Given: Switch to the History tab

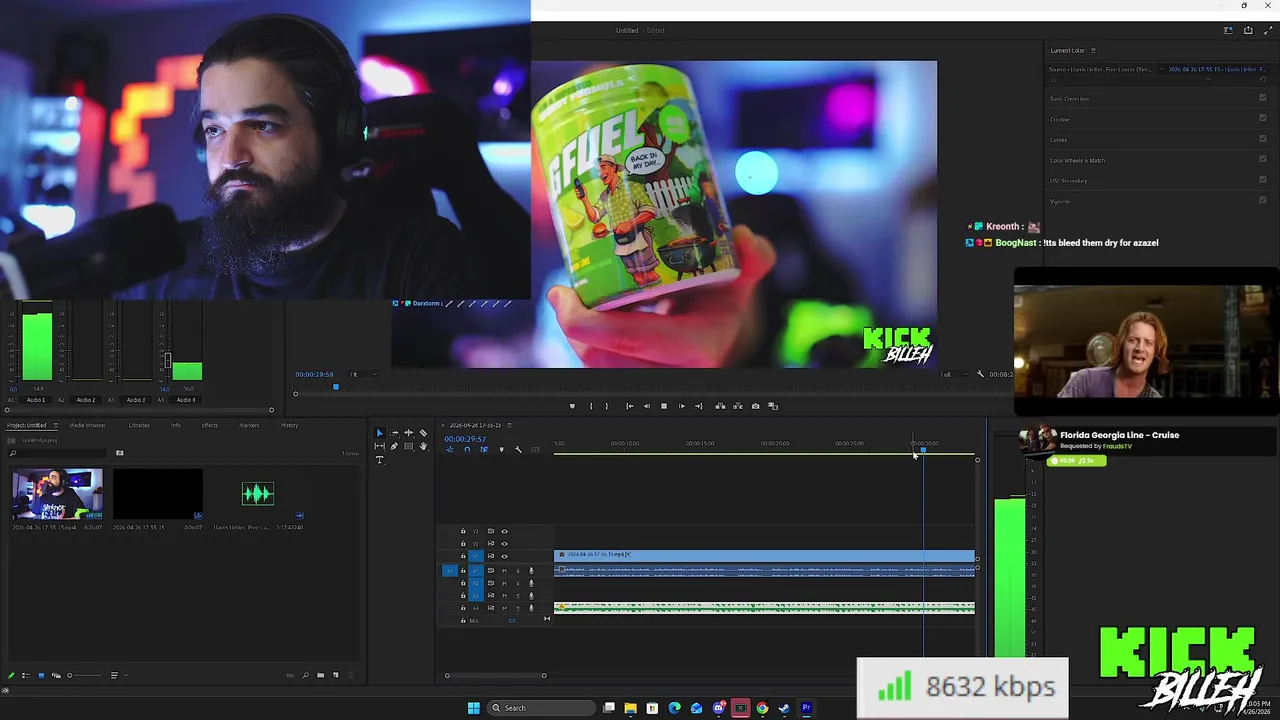Looking at the screenshot, I should click(289, 425).
